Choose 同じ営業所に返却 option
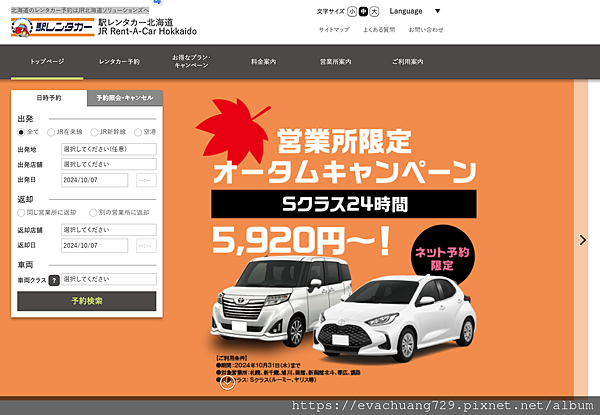This screenshot has height=415, width=600. click(21, 213)
